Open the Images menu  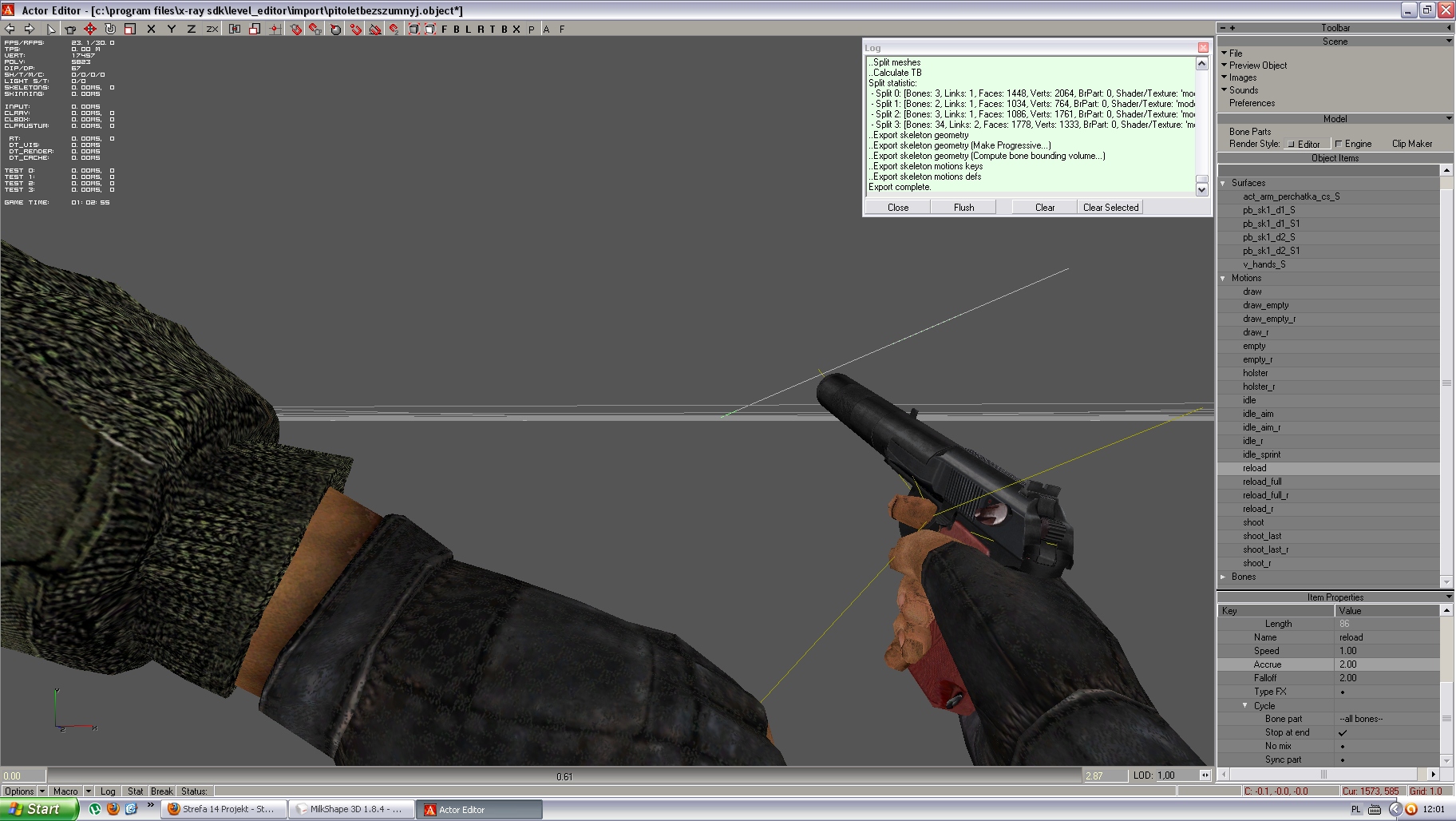click(1242, 77)
